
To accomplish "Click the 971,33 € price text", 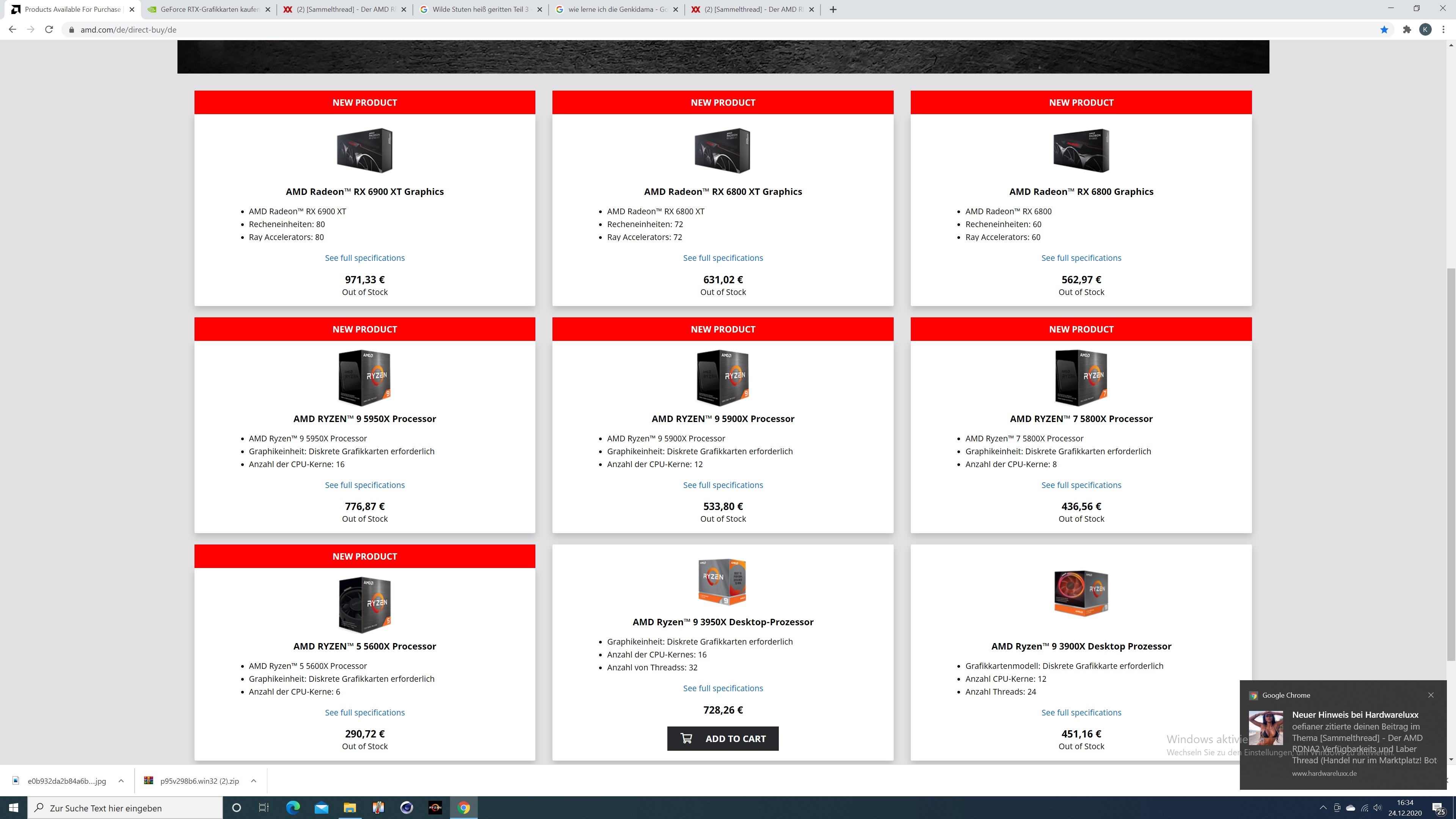I will [x=364, y=279].
